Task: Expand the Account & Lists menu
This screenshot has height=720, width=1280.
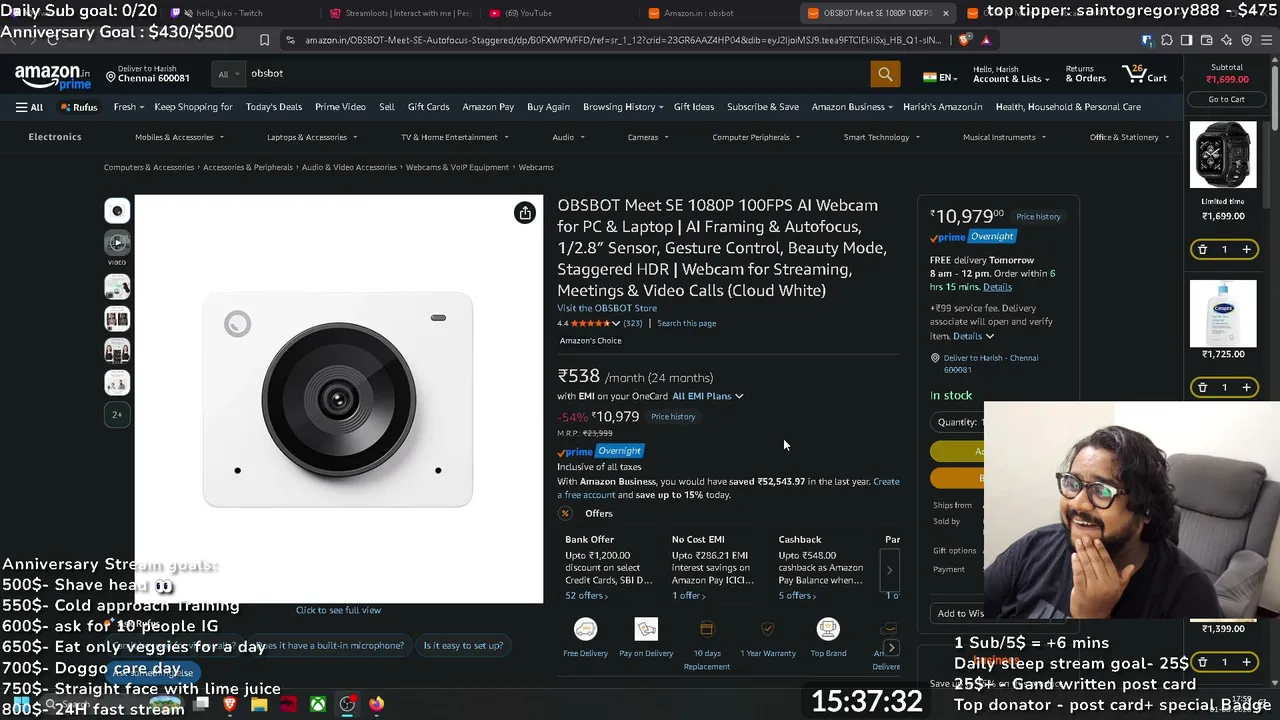Action: (1011, 74)
